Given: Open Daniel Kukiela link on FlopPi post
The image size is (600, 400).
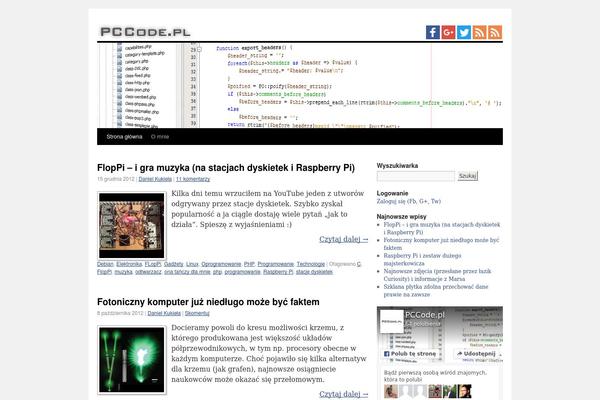Looking at the screenshot, I should pos(155,179).
